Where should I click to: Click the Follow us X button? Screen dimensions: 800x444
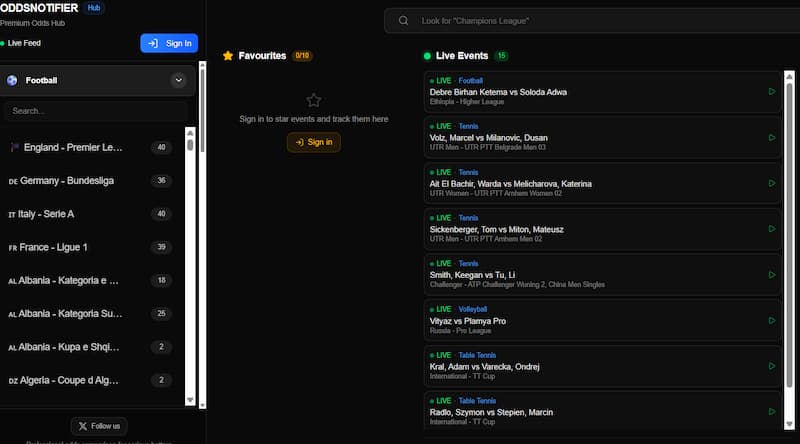tap(99, 426)
